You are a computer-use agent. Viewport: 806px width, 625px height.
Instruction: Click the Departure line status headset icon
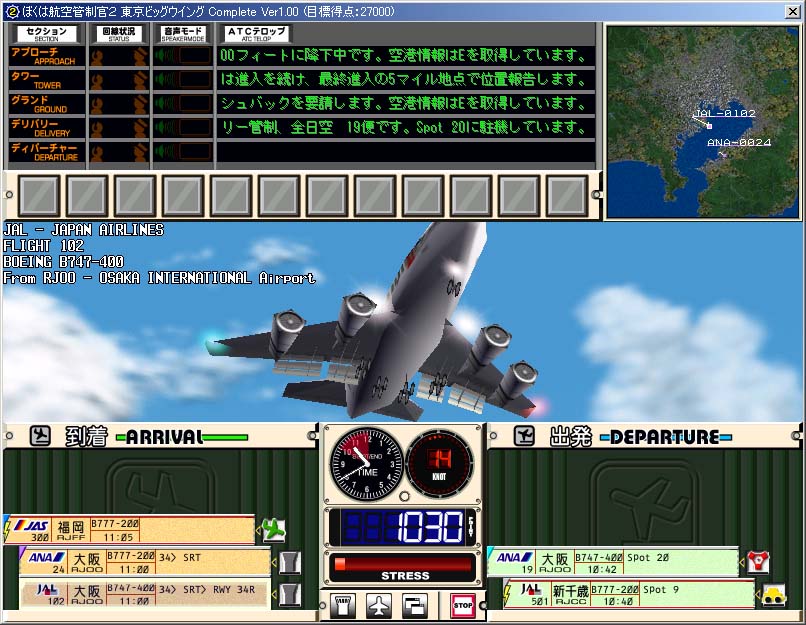[97, 152]
